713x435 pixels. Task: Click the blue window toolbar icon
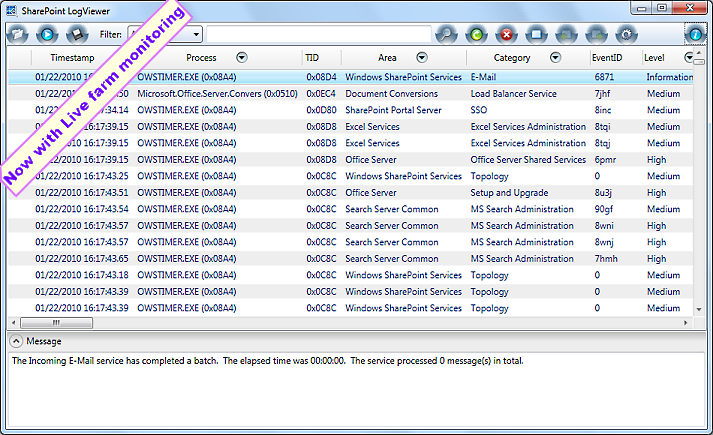(x=537, y=35)
